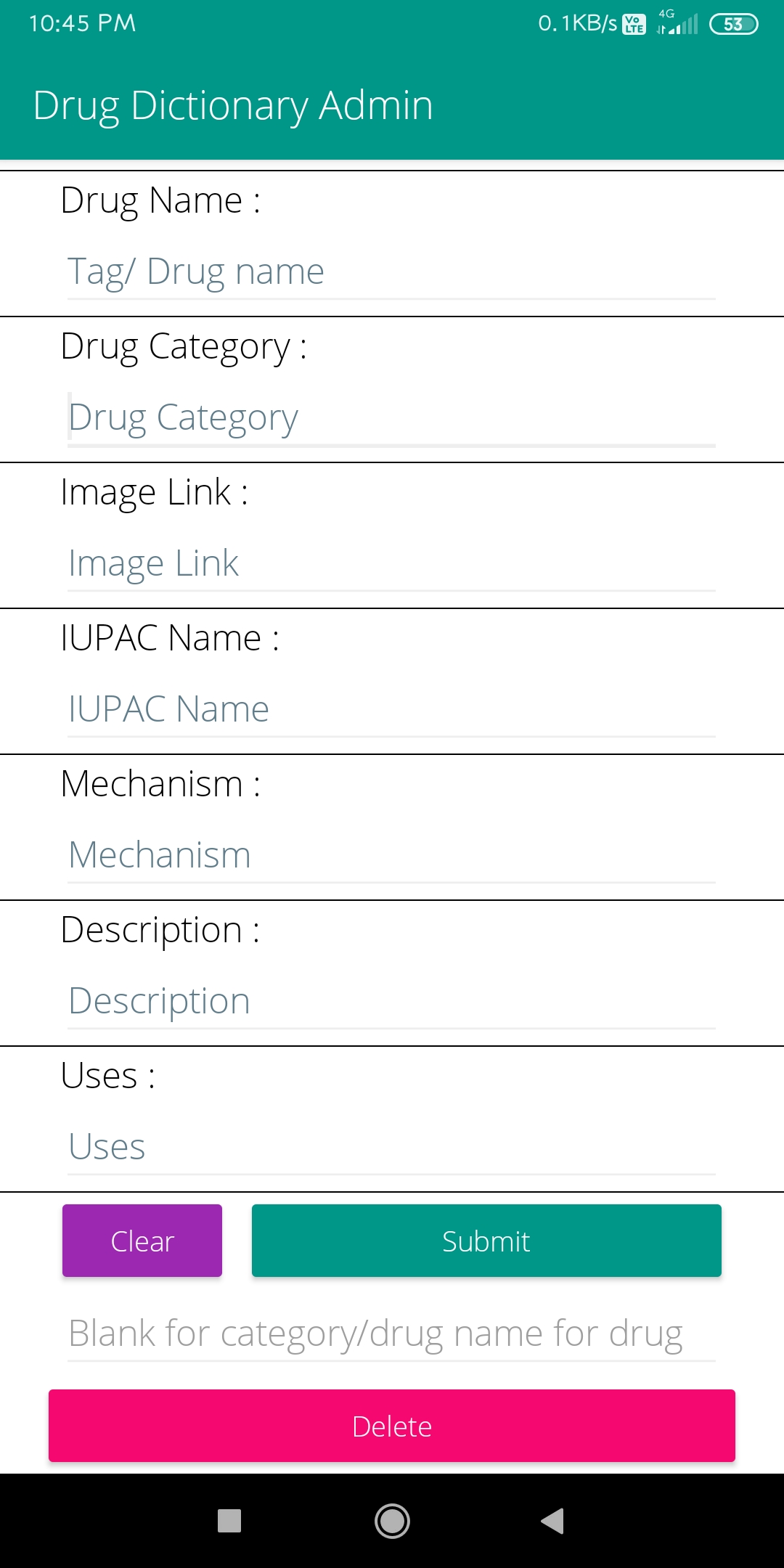Viewport: 784px width, 1568px height.
Task: Tap into the Description input field
Action: 391,1002
